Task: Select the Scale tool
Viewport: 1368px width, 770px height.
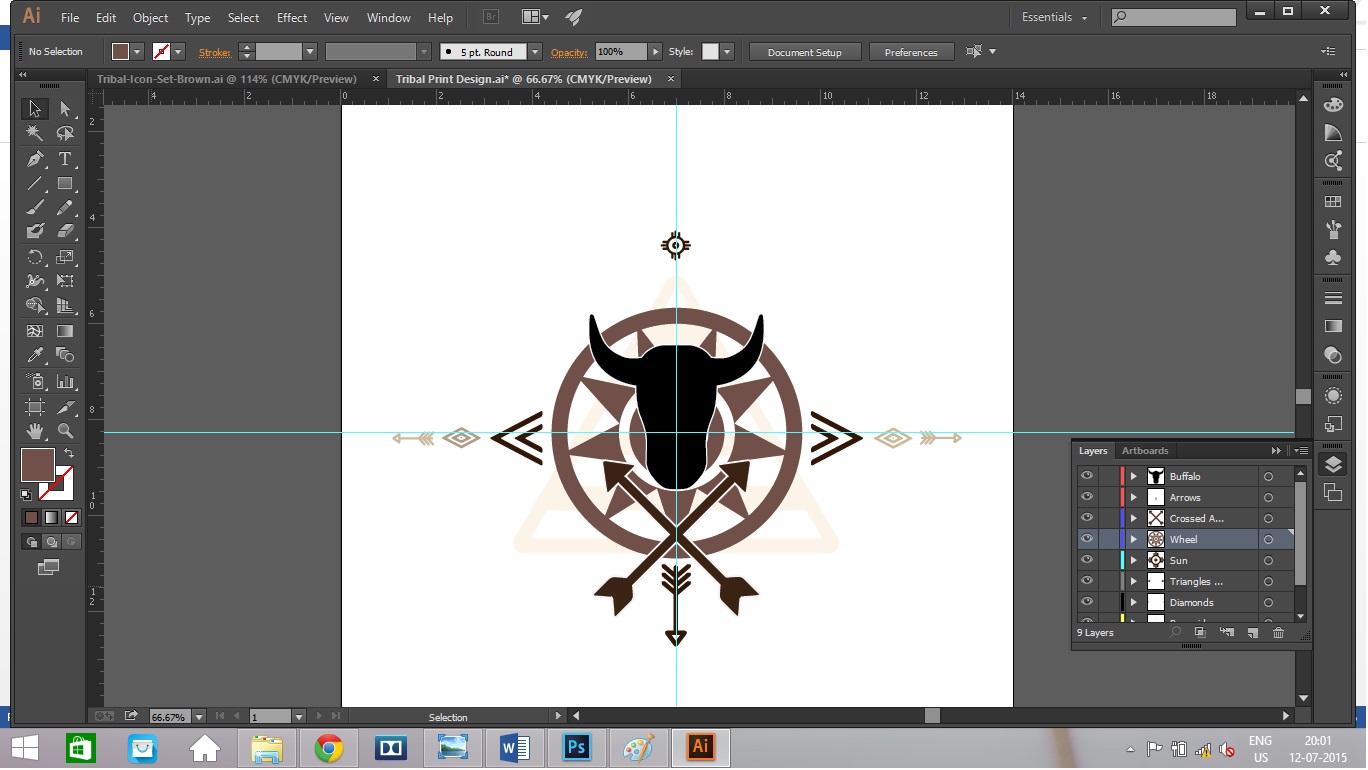Action: click(65, 257)
